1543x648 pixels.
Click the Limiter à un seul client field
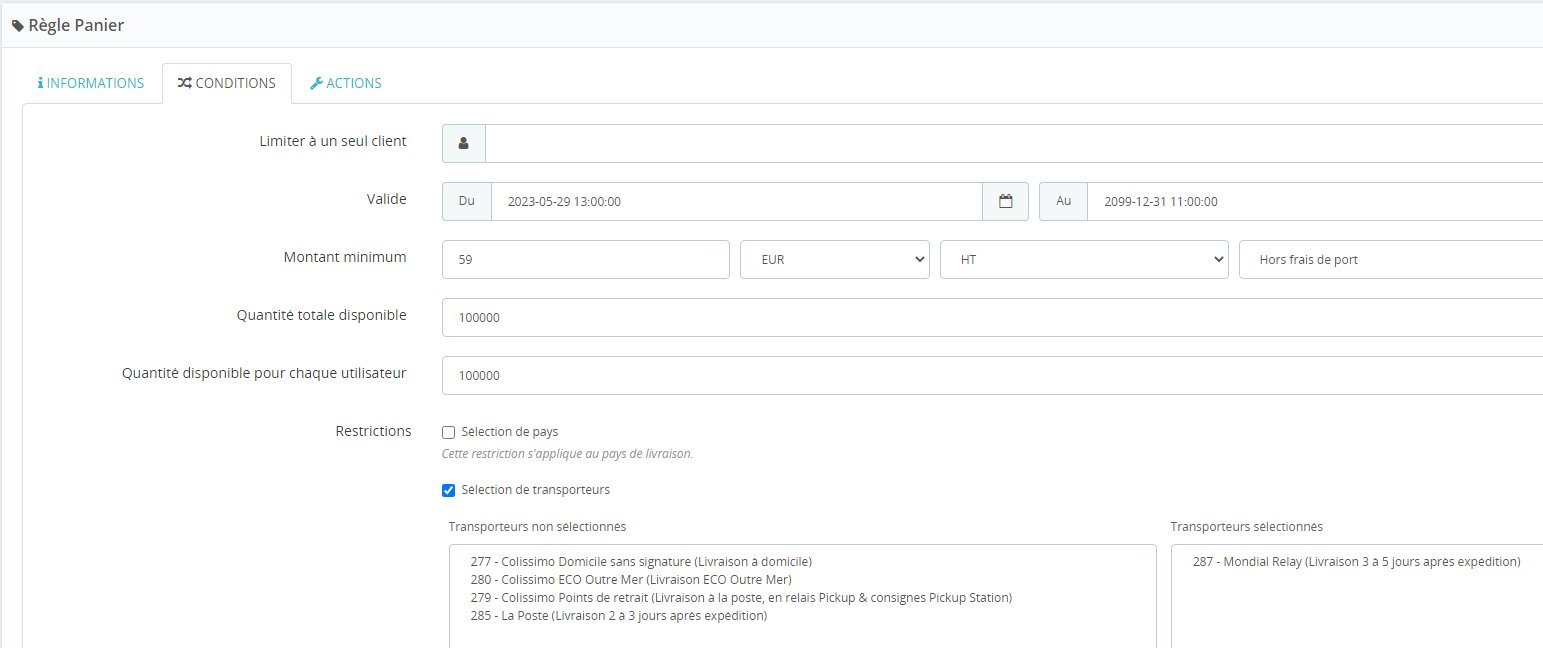(1014, 143)
